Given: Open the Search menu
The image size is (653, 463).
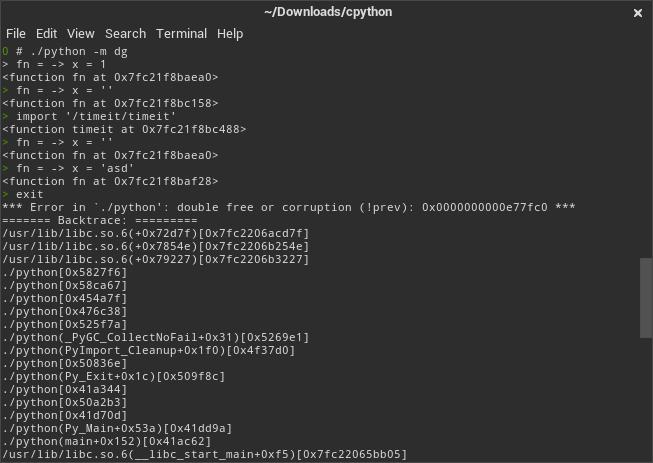Looking at the screenshot, I should coord(125,33).
